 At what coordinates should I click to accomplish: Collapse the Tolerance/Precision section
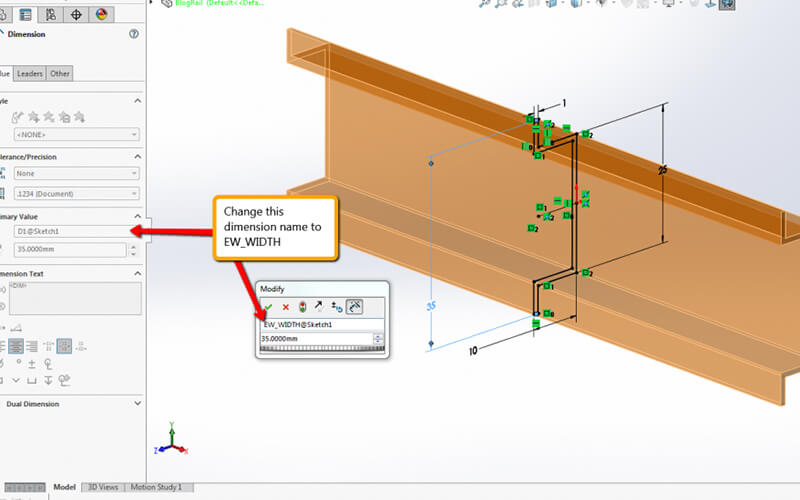137,157
